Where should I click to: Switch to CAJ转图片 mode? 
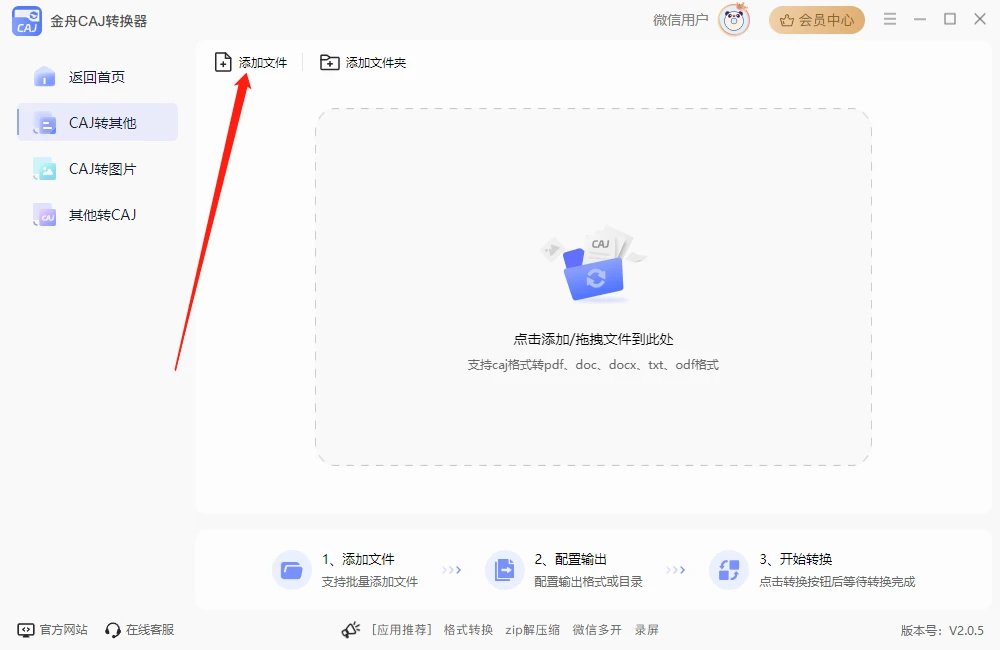[97, 169]
